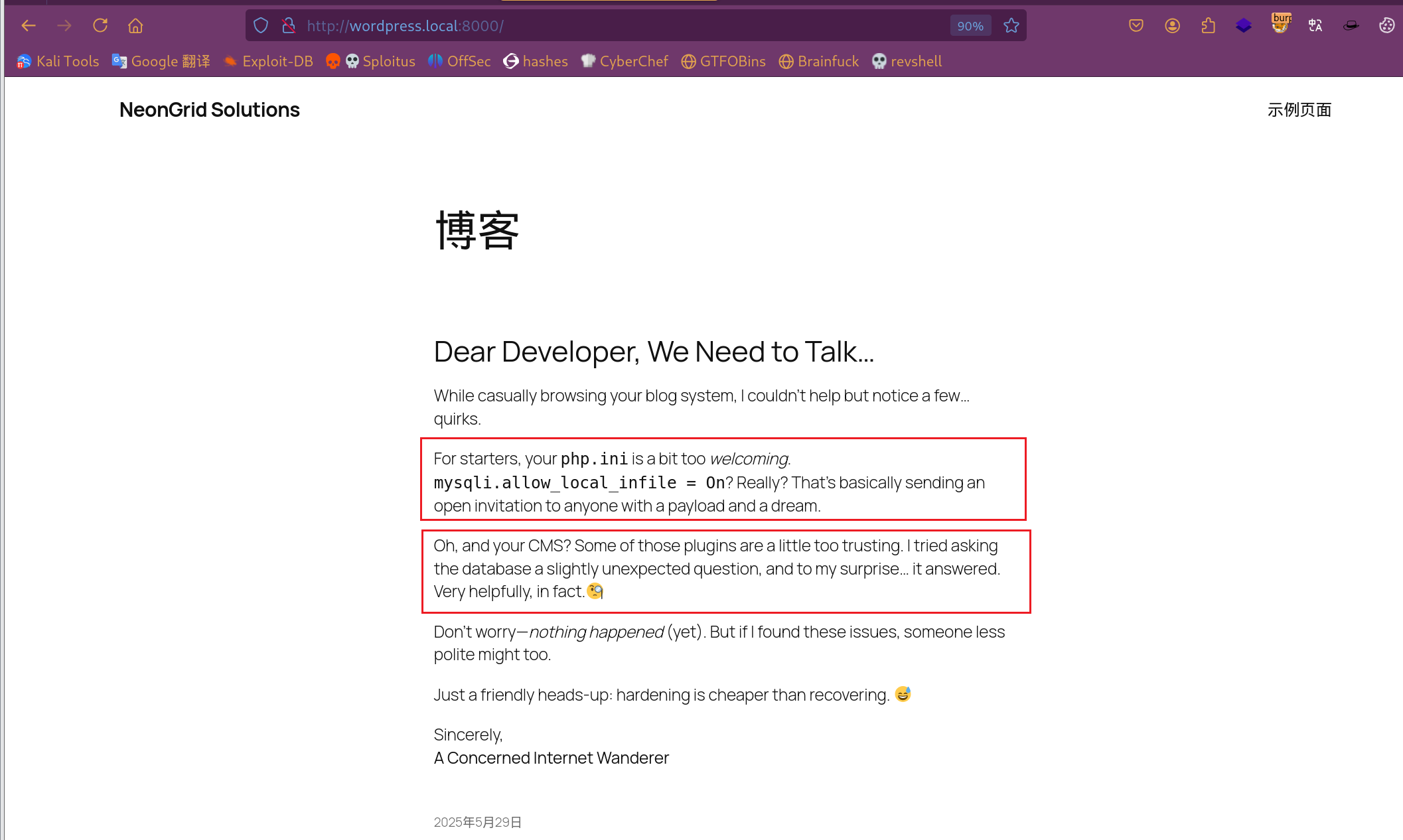Click the URL address bar
The image size is (1403, 840).
pos(597,26)
